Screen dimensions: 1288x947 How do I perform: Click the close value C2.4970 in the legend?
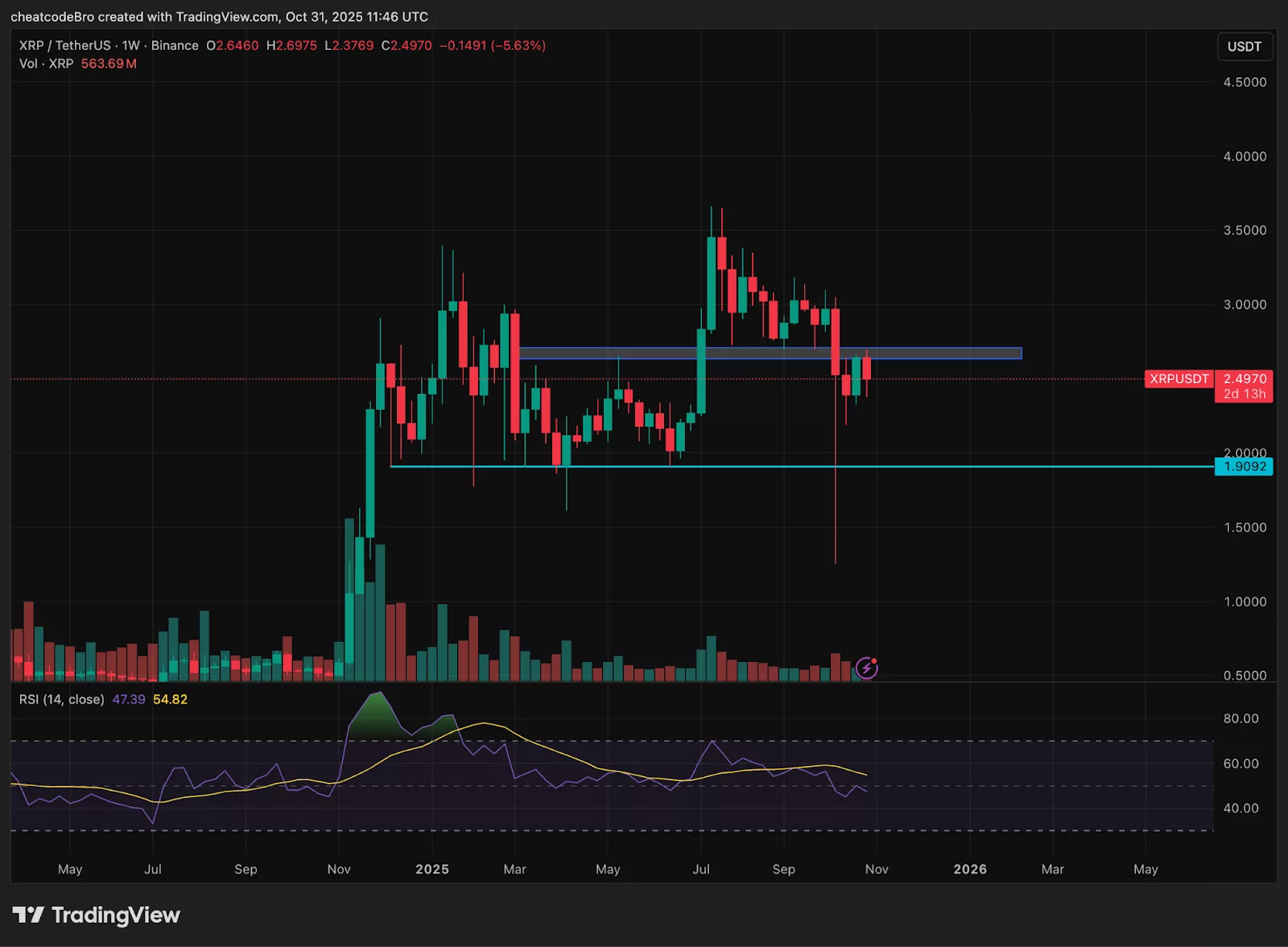pos(406,46)
